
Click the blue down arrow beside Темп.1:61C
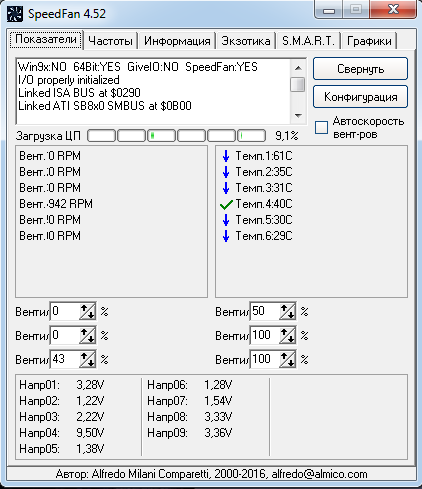(x=226, y=156)
